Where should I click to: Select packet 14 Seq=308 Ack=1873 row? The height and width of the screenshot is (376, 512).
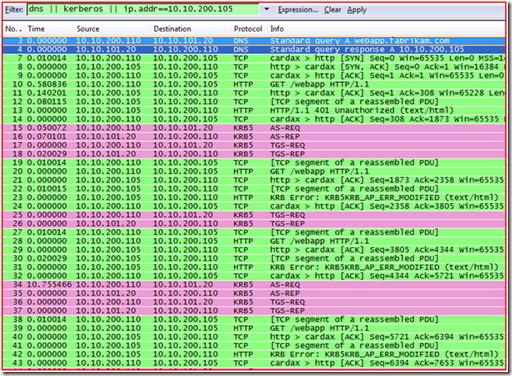coord(254,119)
